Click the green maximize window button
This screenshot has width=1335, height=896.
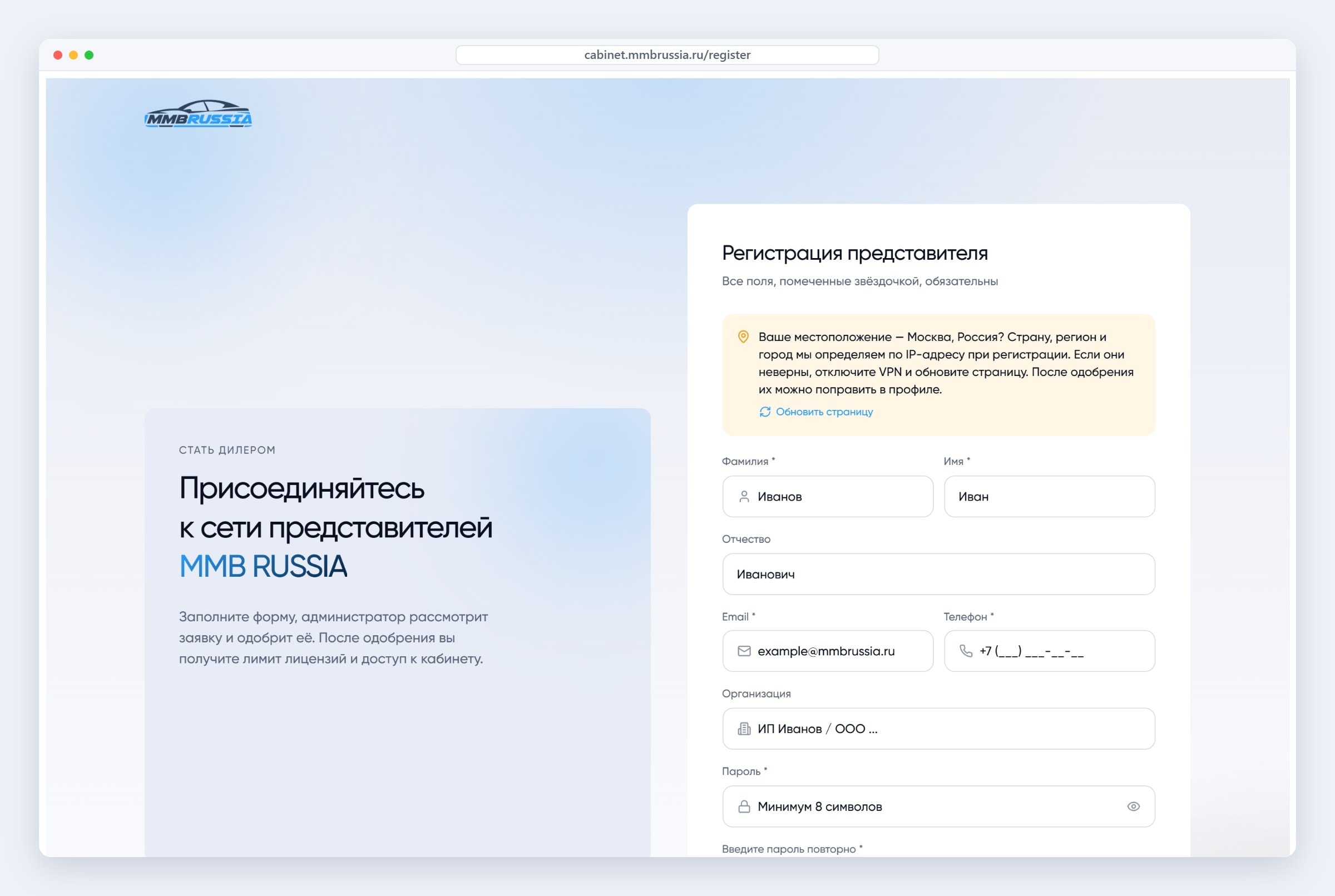(89, 55)
